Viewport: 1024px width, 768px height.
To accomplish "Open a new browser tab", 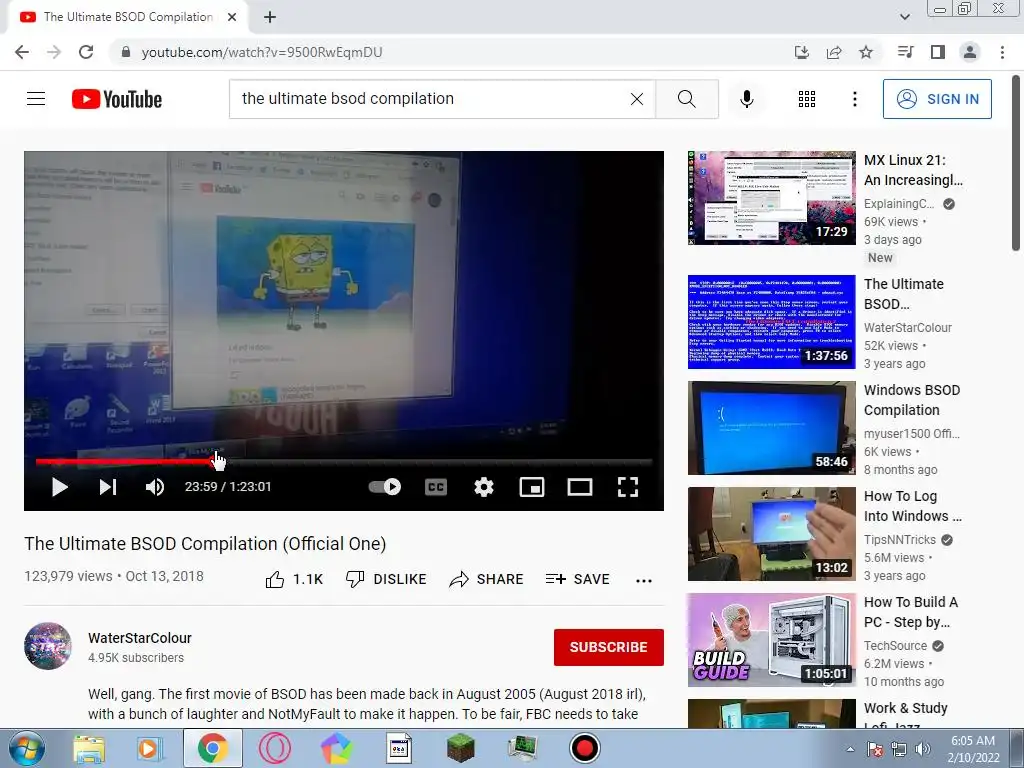I will click(x=270, y=17).
